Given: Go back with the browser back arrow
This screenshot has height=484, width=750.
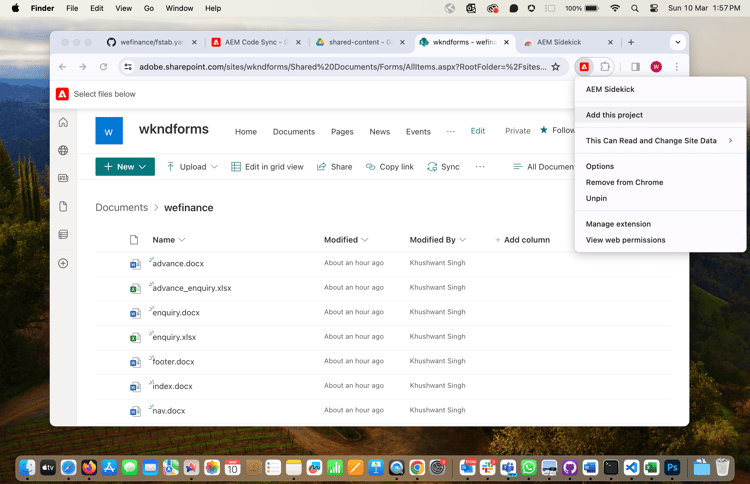Looking at the screenshot, I should [x=63, y=67].
